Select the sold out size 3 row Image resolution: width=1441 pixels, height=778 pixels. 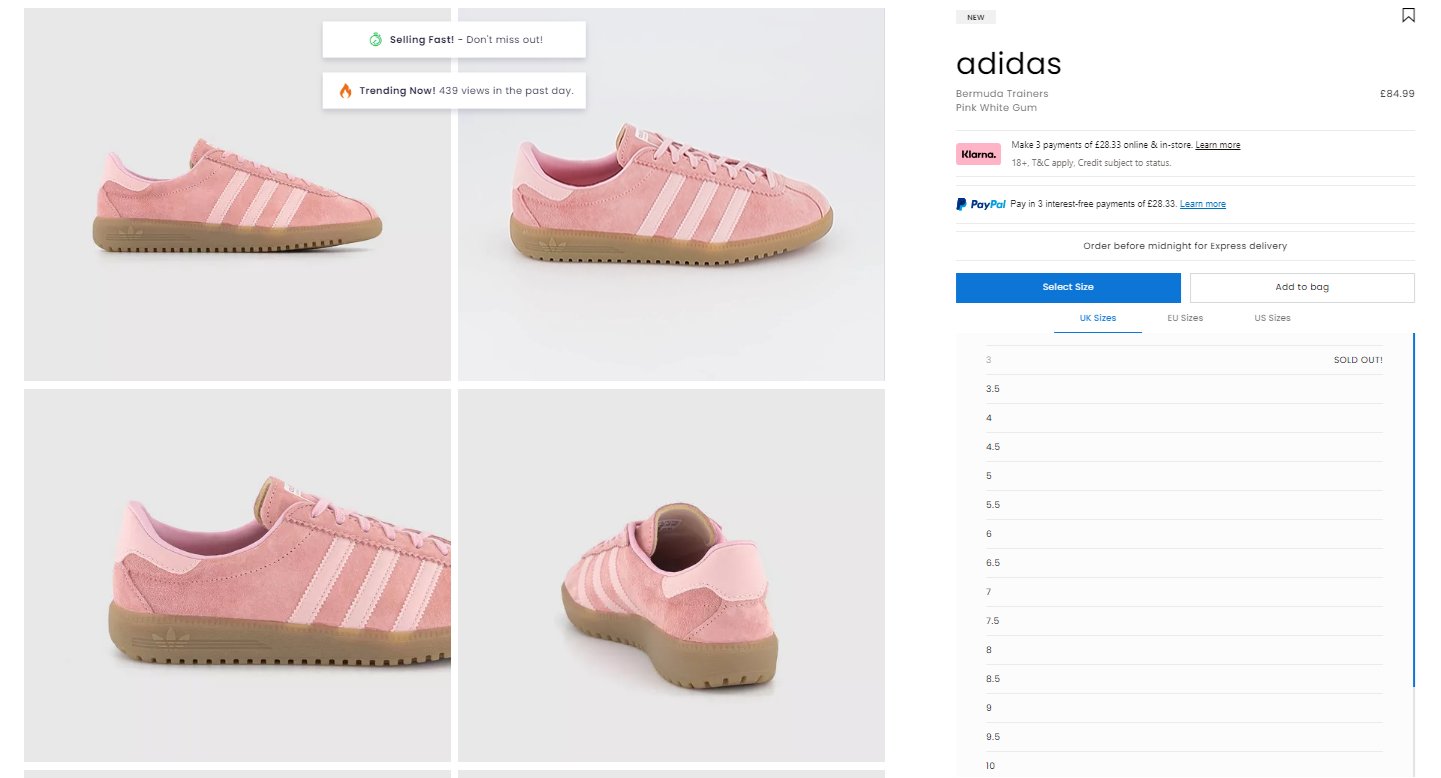[1184, 360]
